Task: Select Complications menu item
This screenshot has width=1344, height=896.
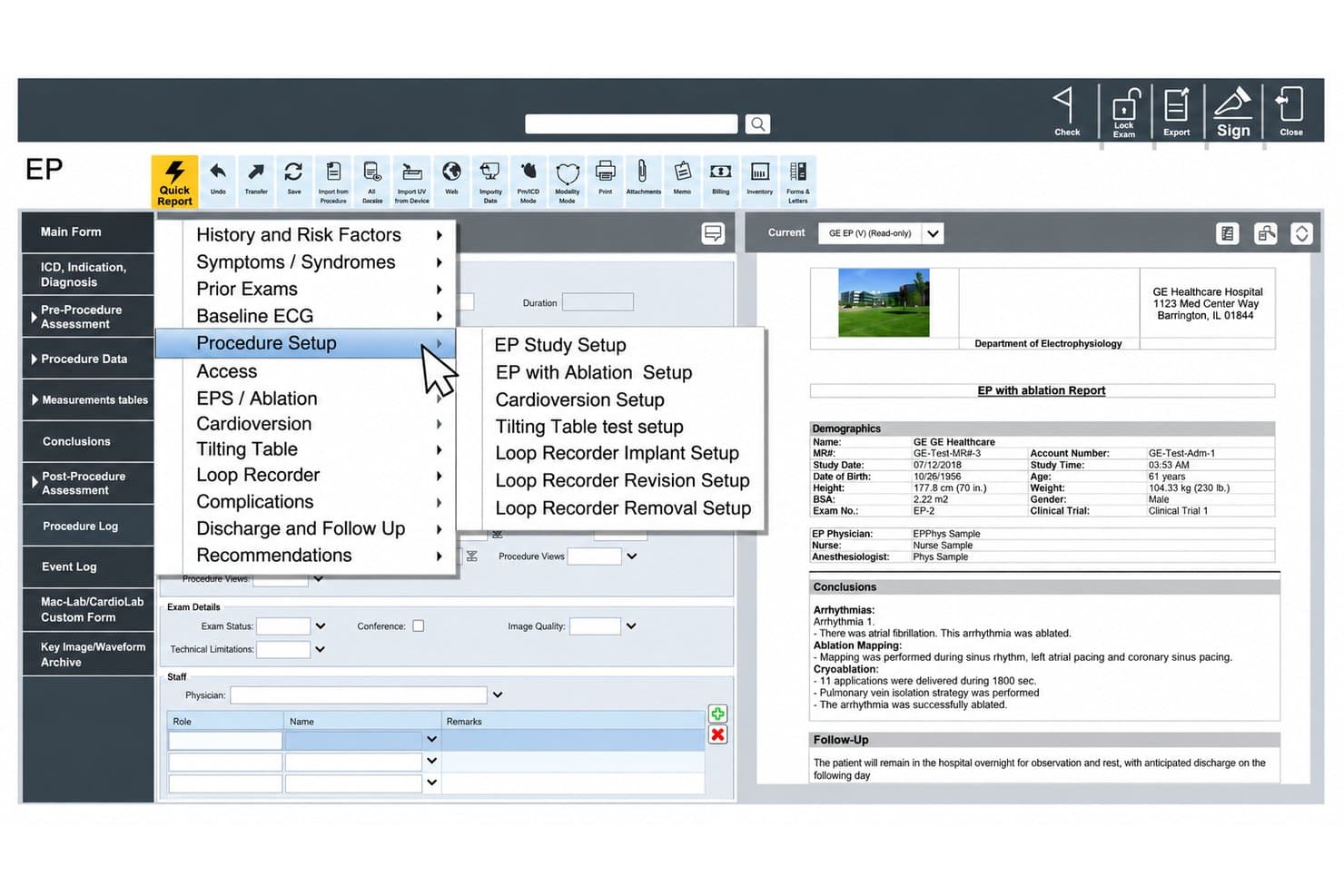Action: pyautogui.click(x=307, y=502)
